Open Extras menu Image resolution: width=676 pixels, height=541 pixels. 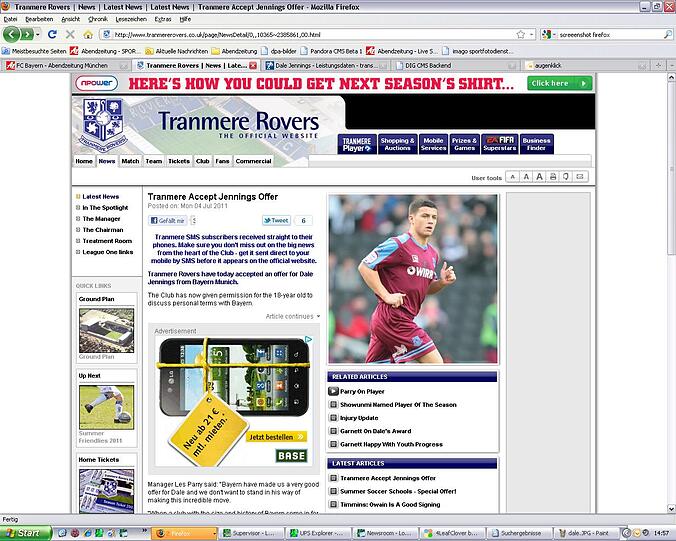point(163,19)
